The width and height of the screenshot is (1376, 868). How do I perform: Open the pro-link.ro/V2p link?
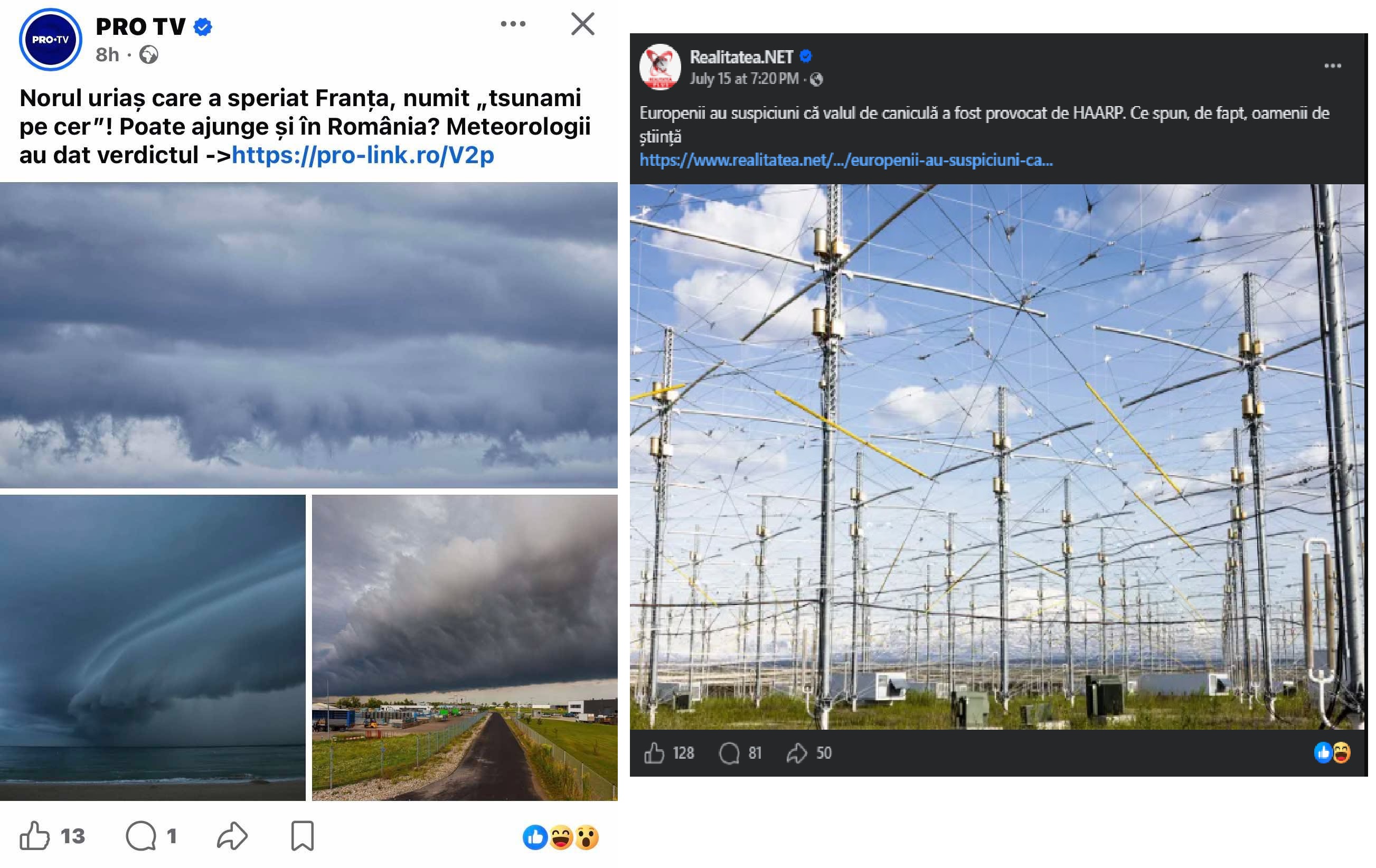coord(363,155)
